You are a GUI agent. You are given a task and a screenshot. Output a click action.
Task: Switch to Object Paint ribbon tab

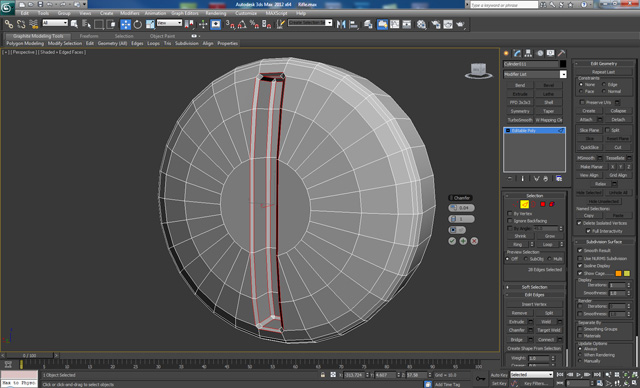click(162, 36)
